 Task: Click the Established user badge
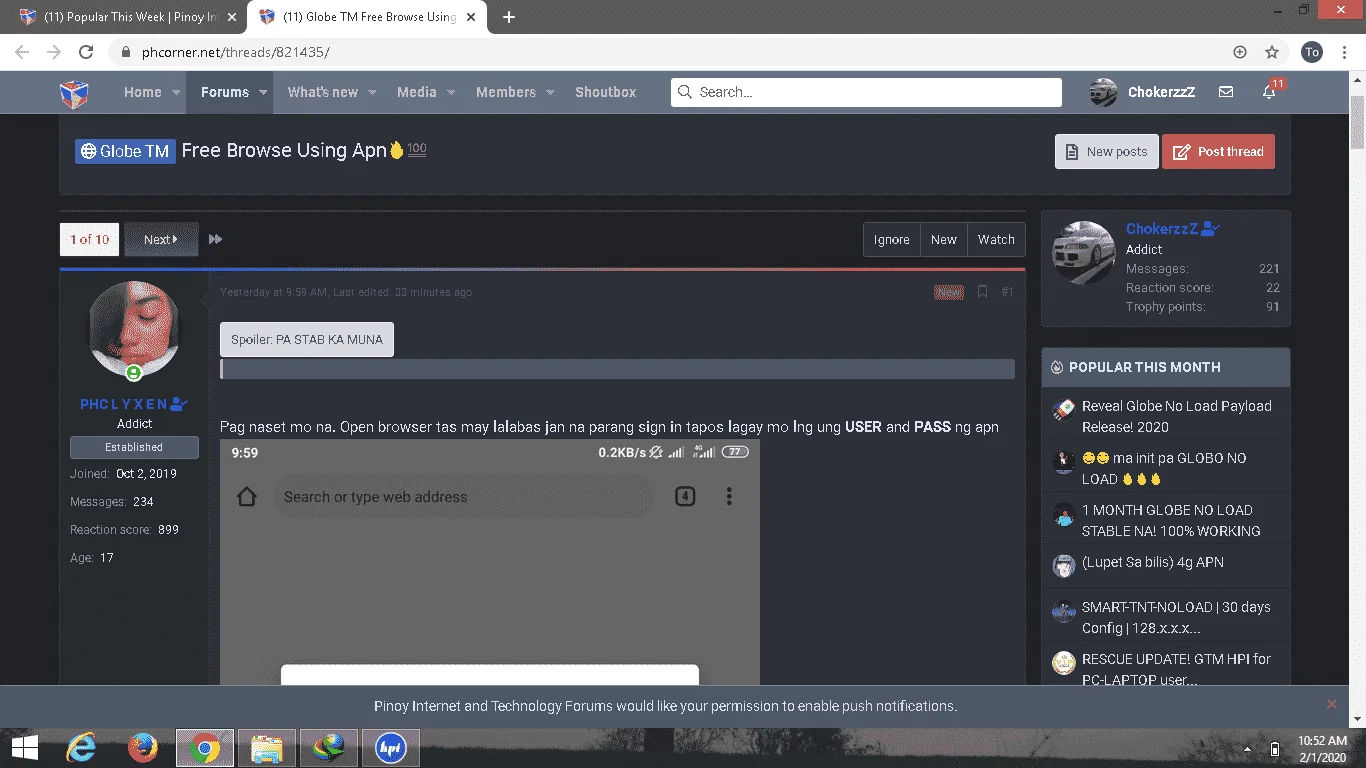coord(134,447)
